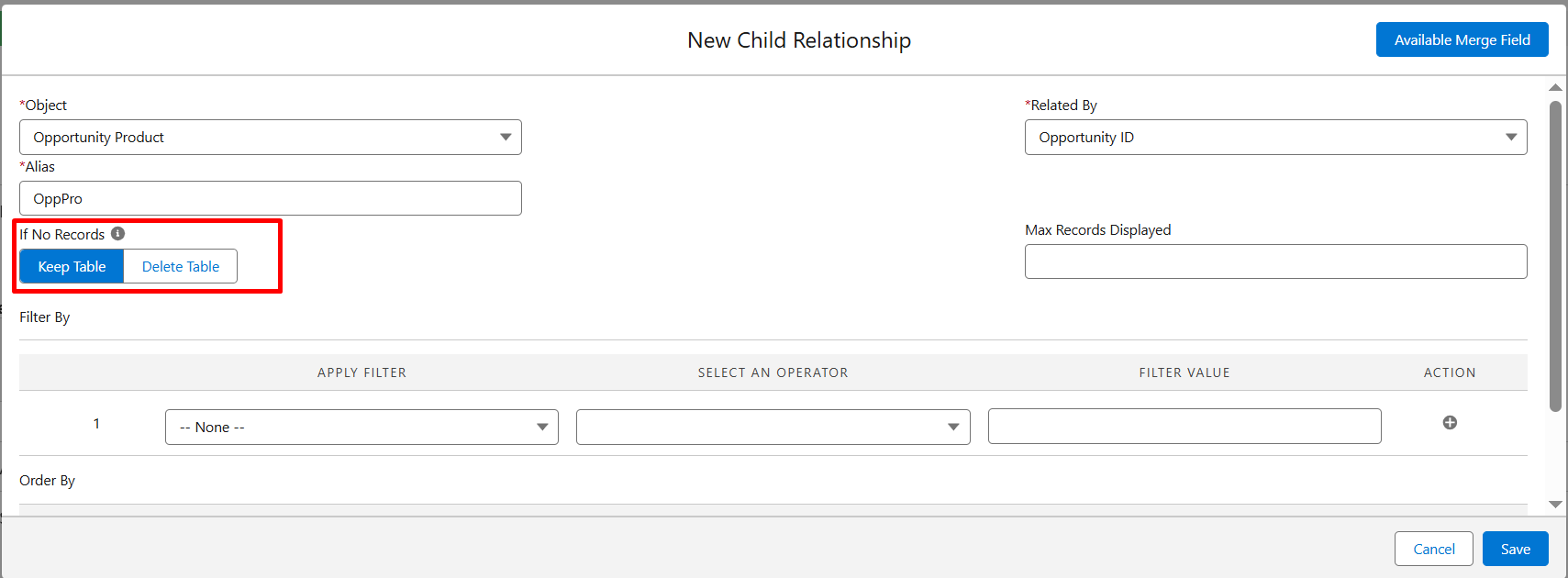Click into the Alias text field
The image size is (1568, 578).
271,199
